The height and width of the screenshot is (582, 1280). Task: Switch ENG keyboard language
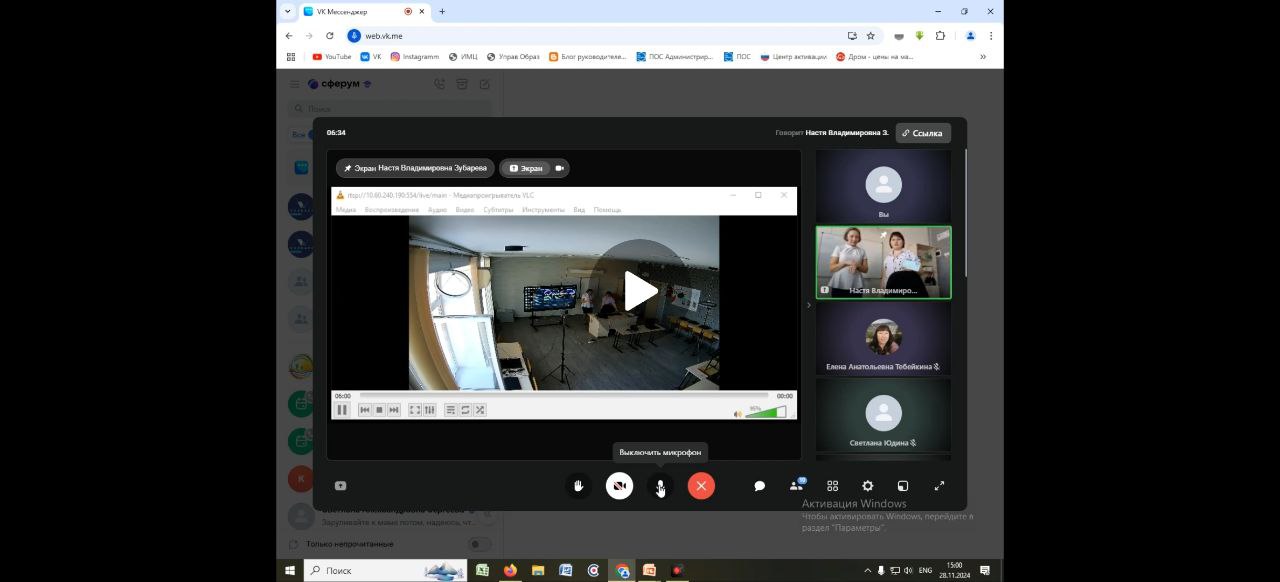point(925,570)
